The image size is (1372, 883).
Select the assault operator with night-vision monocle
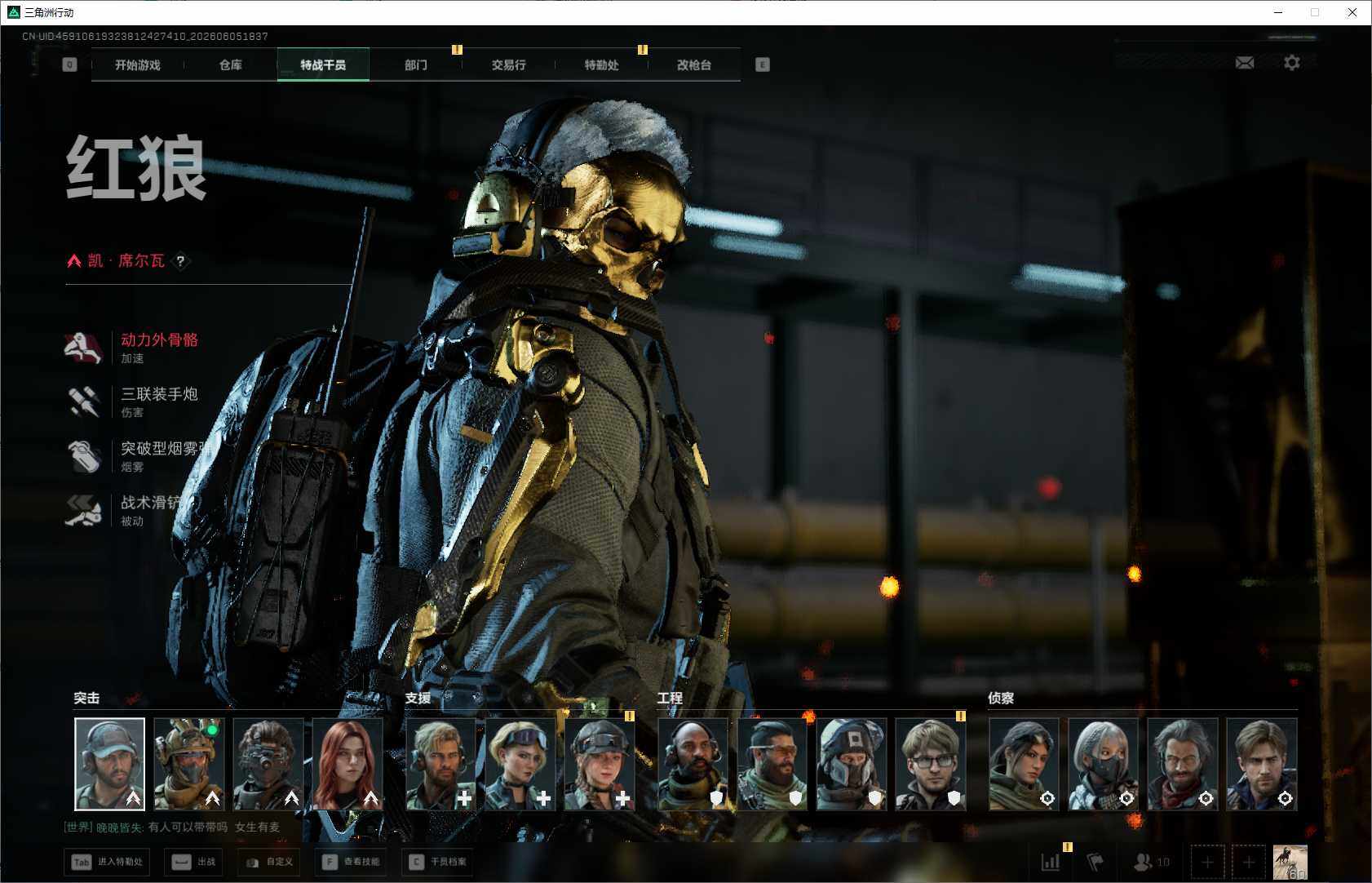click(x=268, y=764)
